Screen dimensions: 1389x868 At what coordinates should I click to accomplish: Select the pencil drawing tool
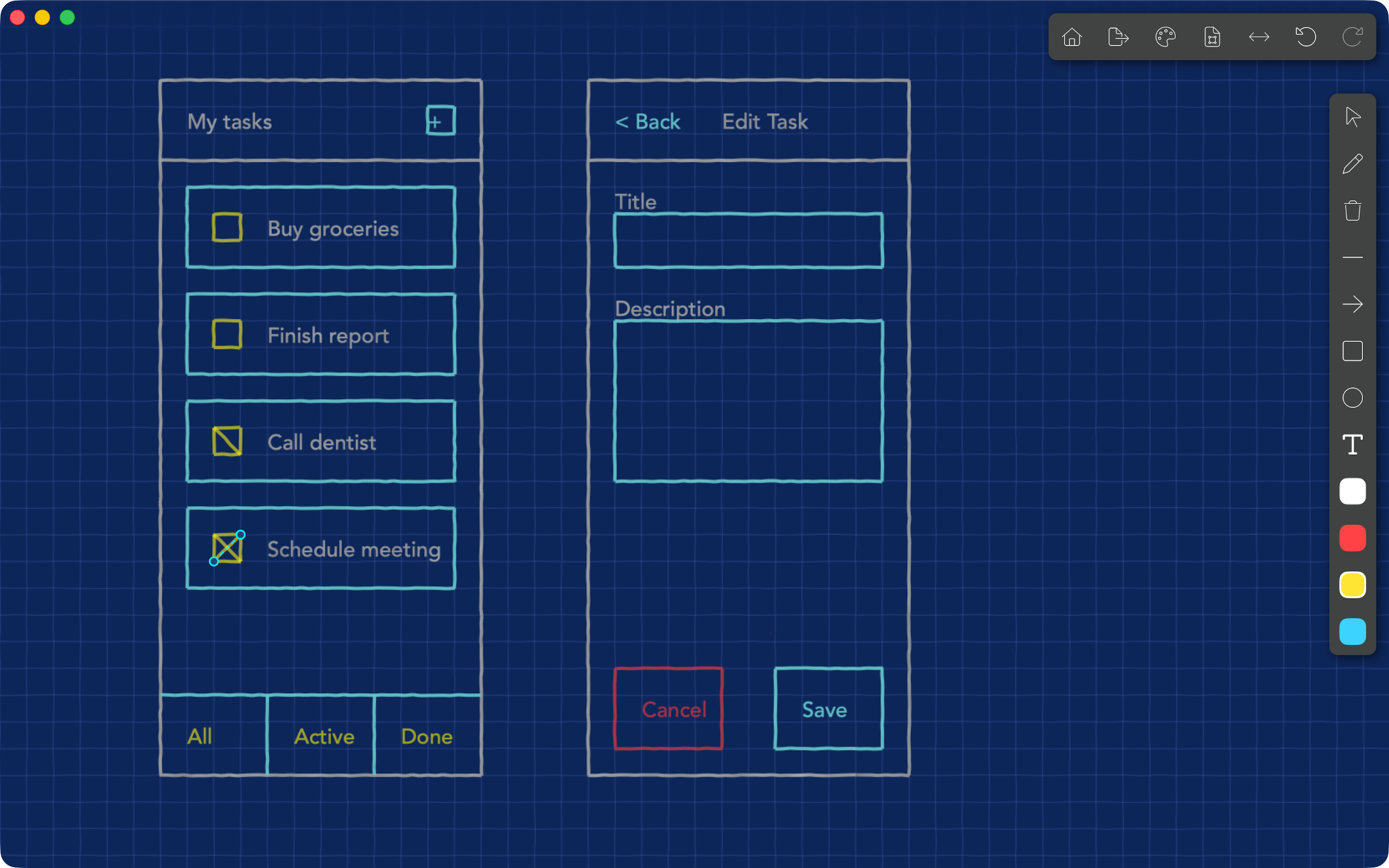[x=1352, y=164]
